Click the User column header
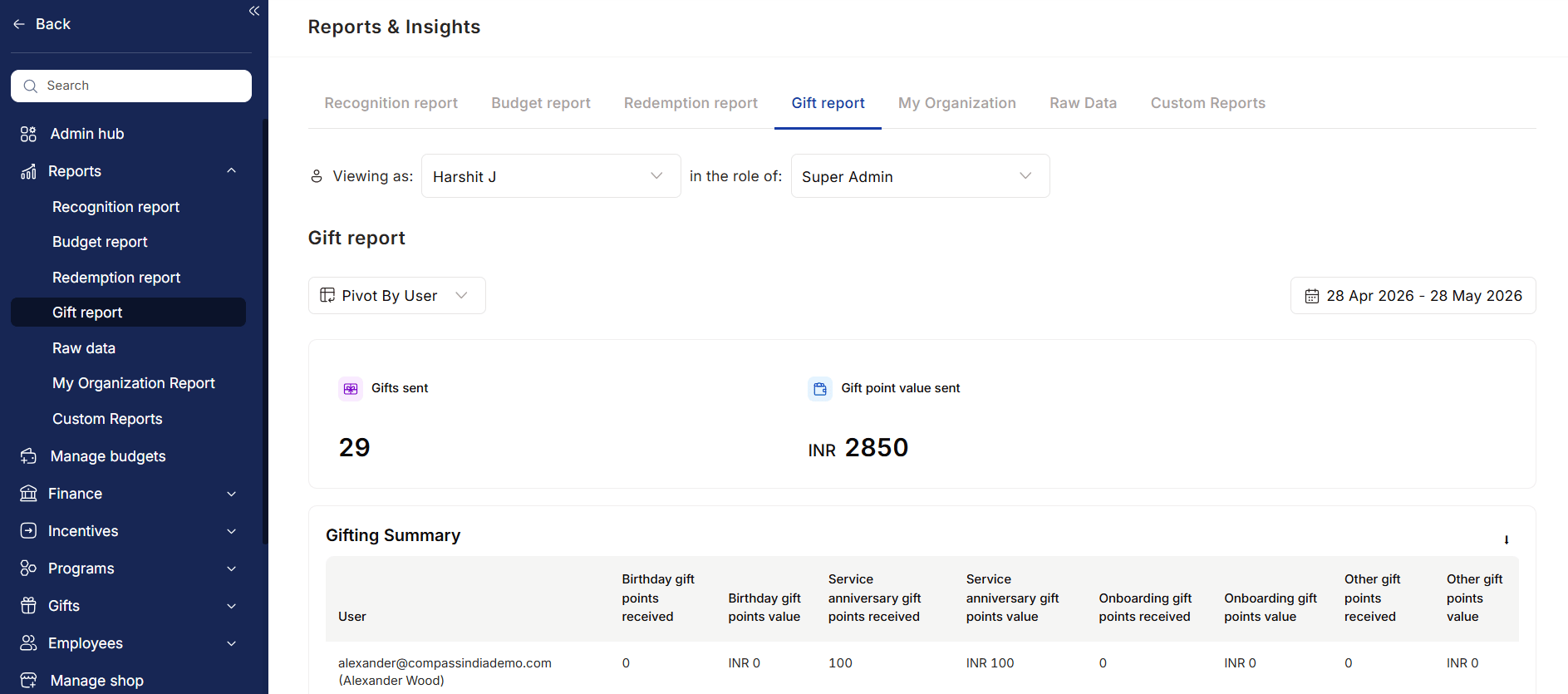This screenshot has height=694, width=1568. [x=352, y=617]
